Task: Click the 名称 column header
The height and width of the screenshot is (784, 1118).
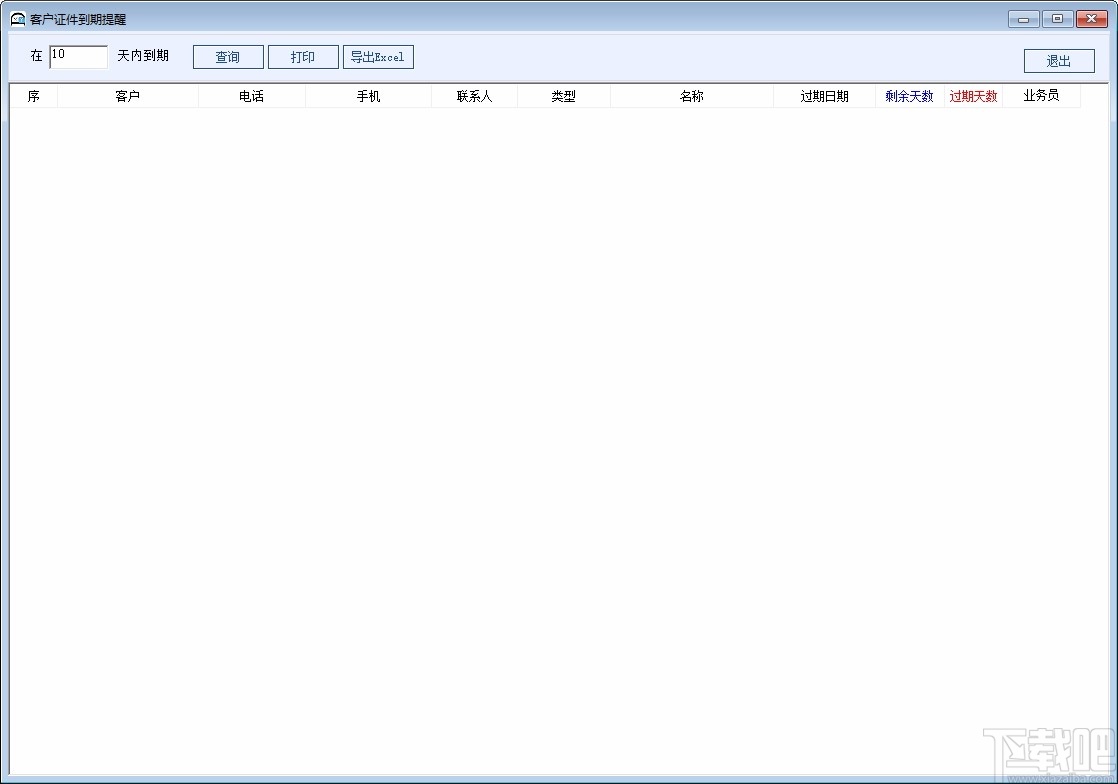Action: coord(692,96)
